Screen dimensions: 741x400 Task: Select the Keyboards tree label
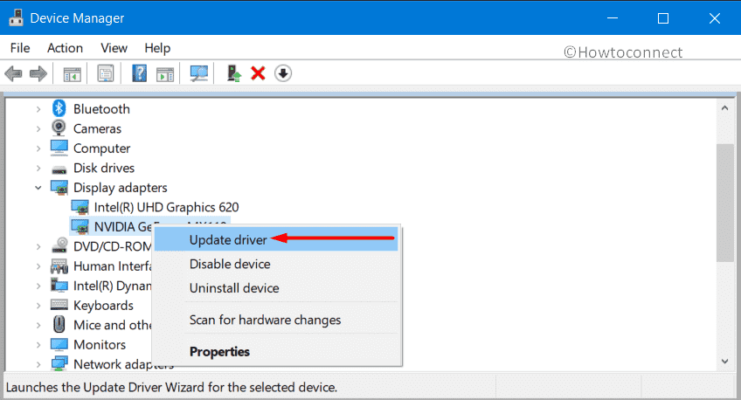103,305
